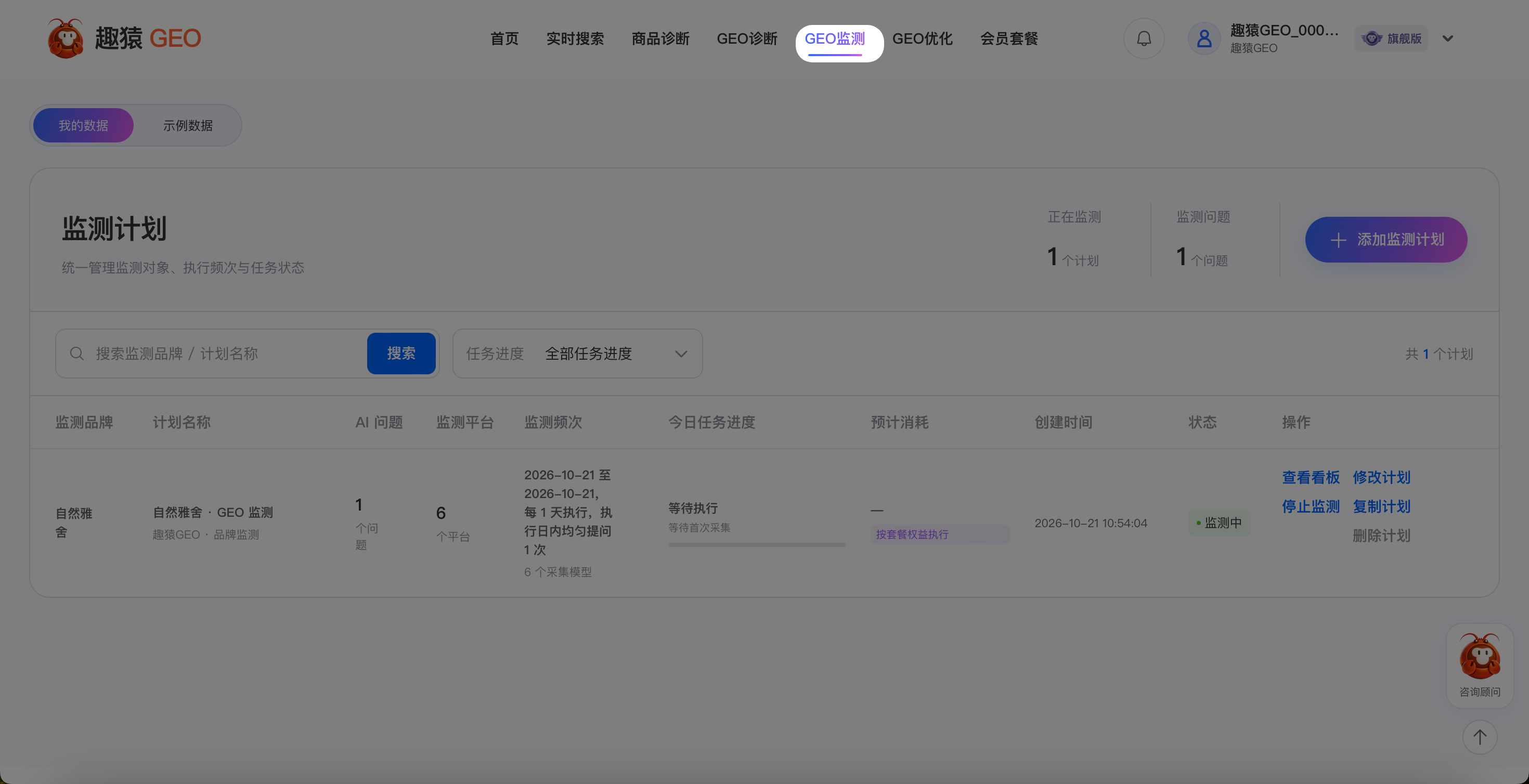Viewport: 1529px width, 784px height.
Task: Click the task progress bar under 等待执行
Action: 757,544
